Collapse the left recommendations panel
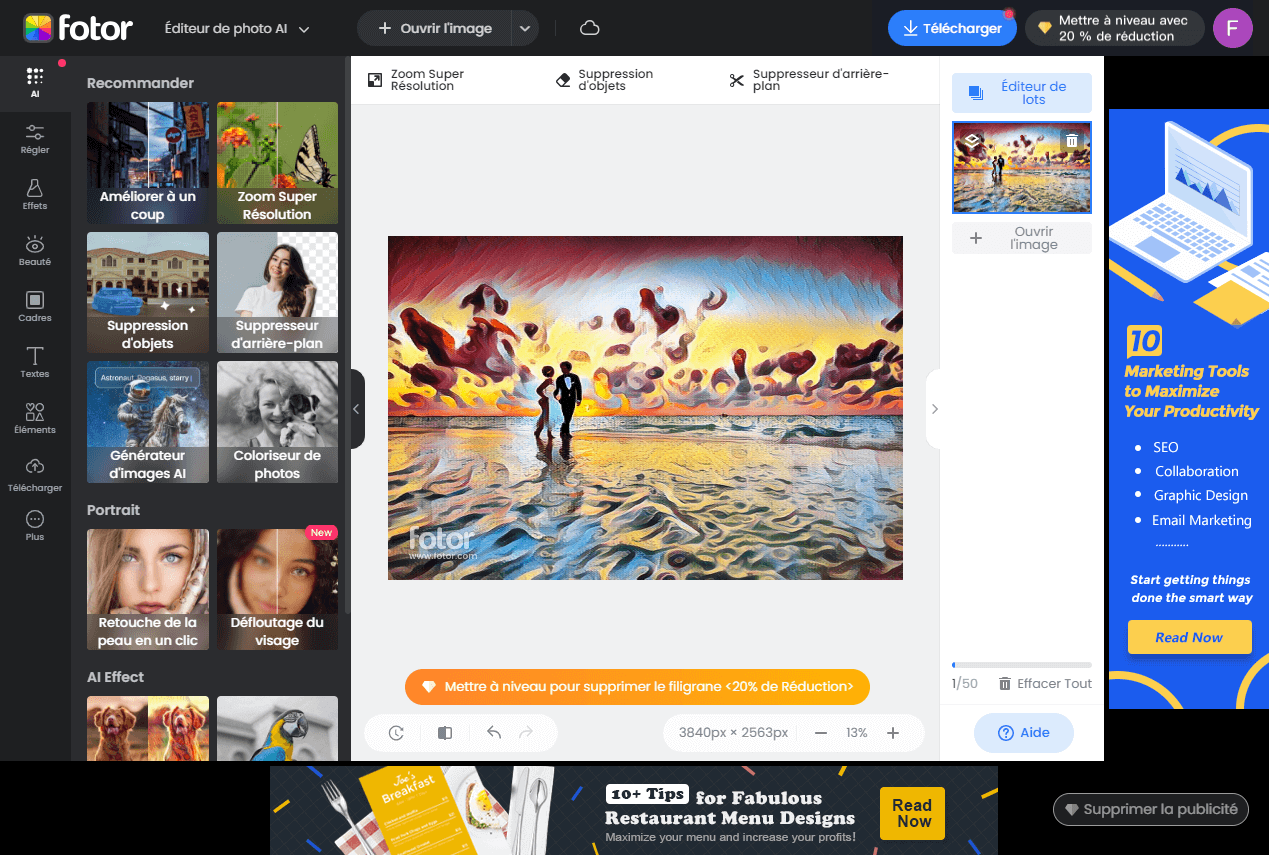The width and height of the screenshot is (1269, 855). 355,408
